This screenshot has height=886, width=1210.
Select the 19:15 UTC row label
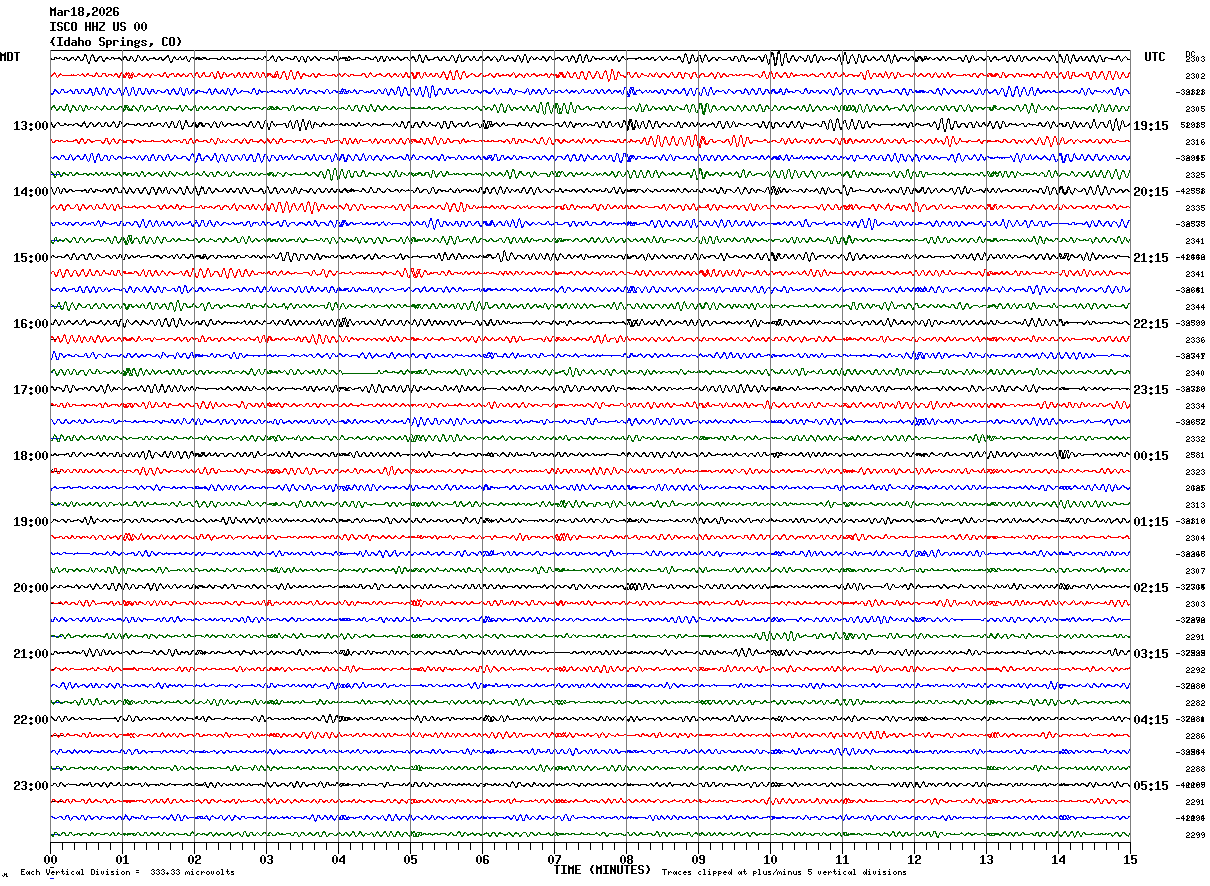click(1150, 126)
